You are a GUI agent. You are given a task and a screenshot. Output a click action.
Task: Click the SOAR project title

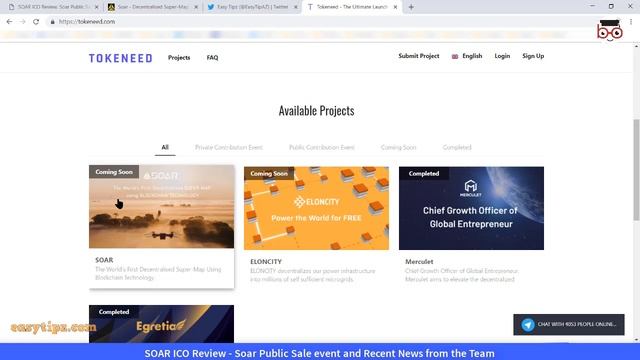104,260
